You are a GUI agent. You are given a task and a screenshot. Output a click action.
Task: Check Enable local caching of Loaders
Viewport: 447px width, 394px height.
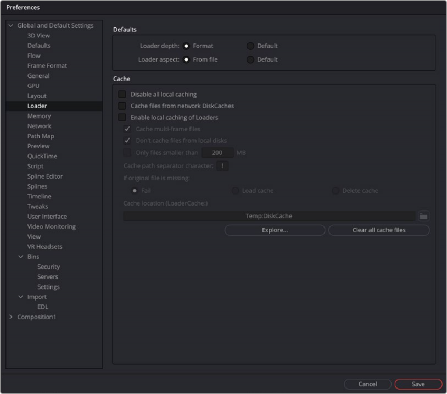click(x=122, y=117)
